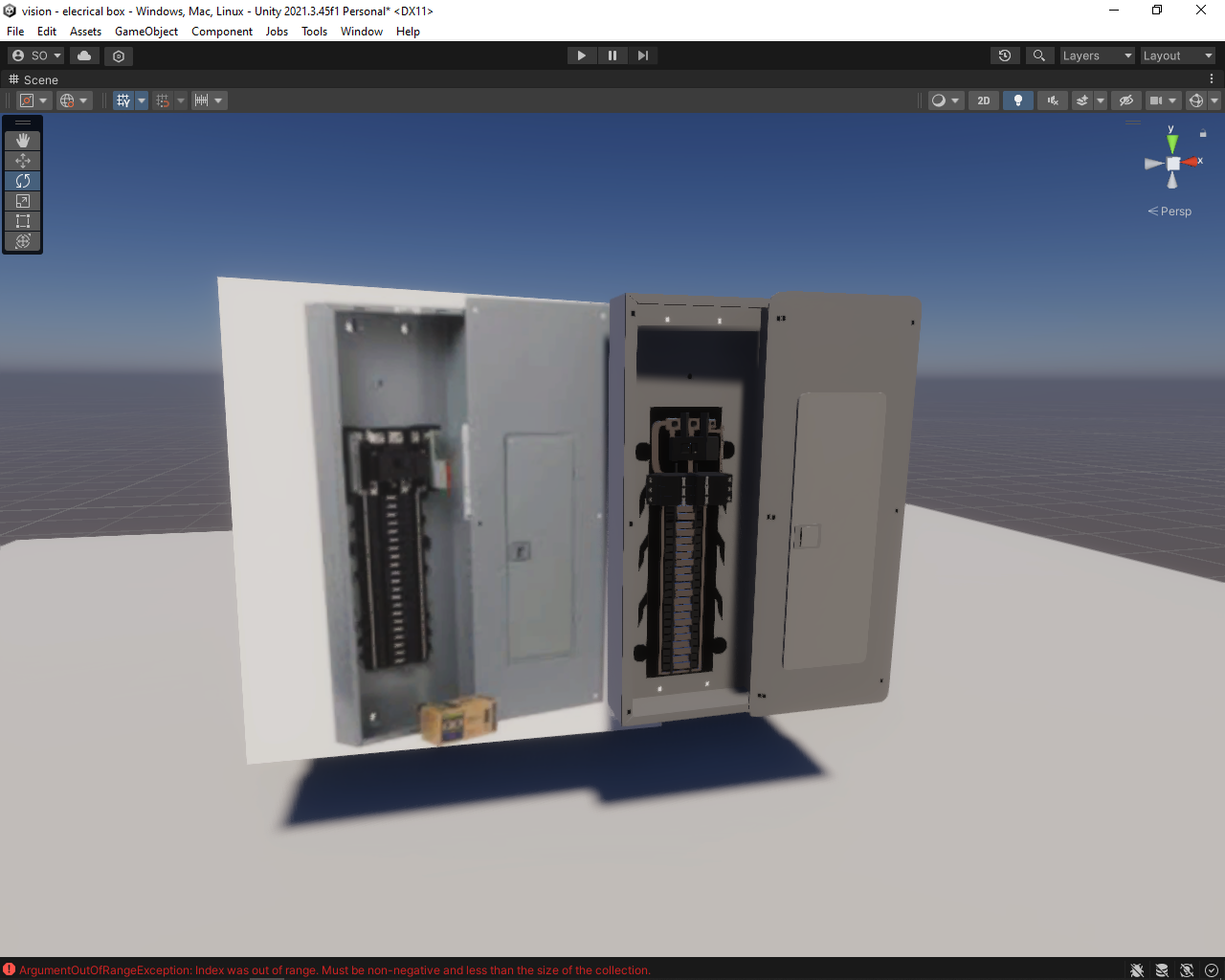
Task: Open Unity Cloud services
Action: [x=84, y=56]
